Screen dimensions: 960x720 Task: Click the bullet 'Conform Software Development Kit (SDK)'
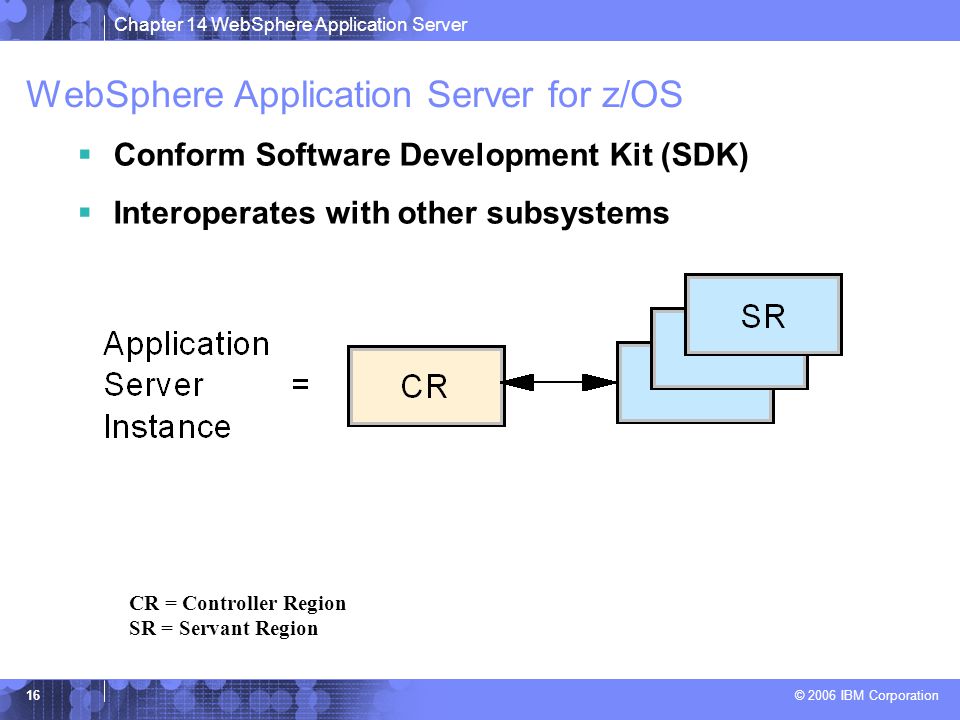431,155
